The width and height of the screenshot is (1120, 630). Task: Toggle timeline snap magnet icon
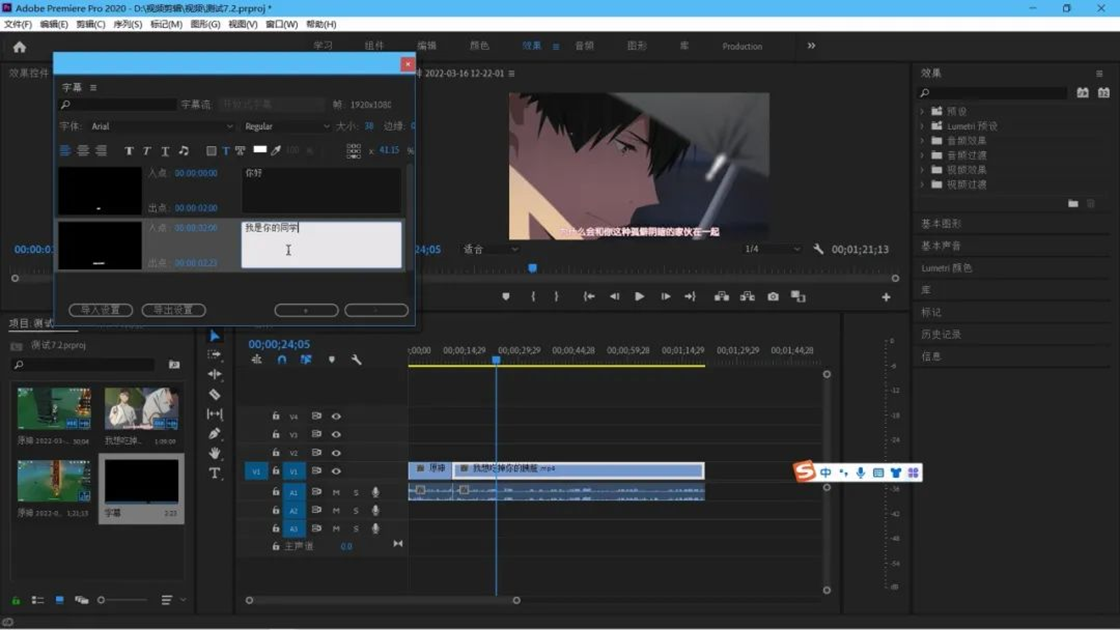pyautogui.click(x=282, y=359)
